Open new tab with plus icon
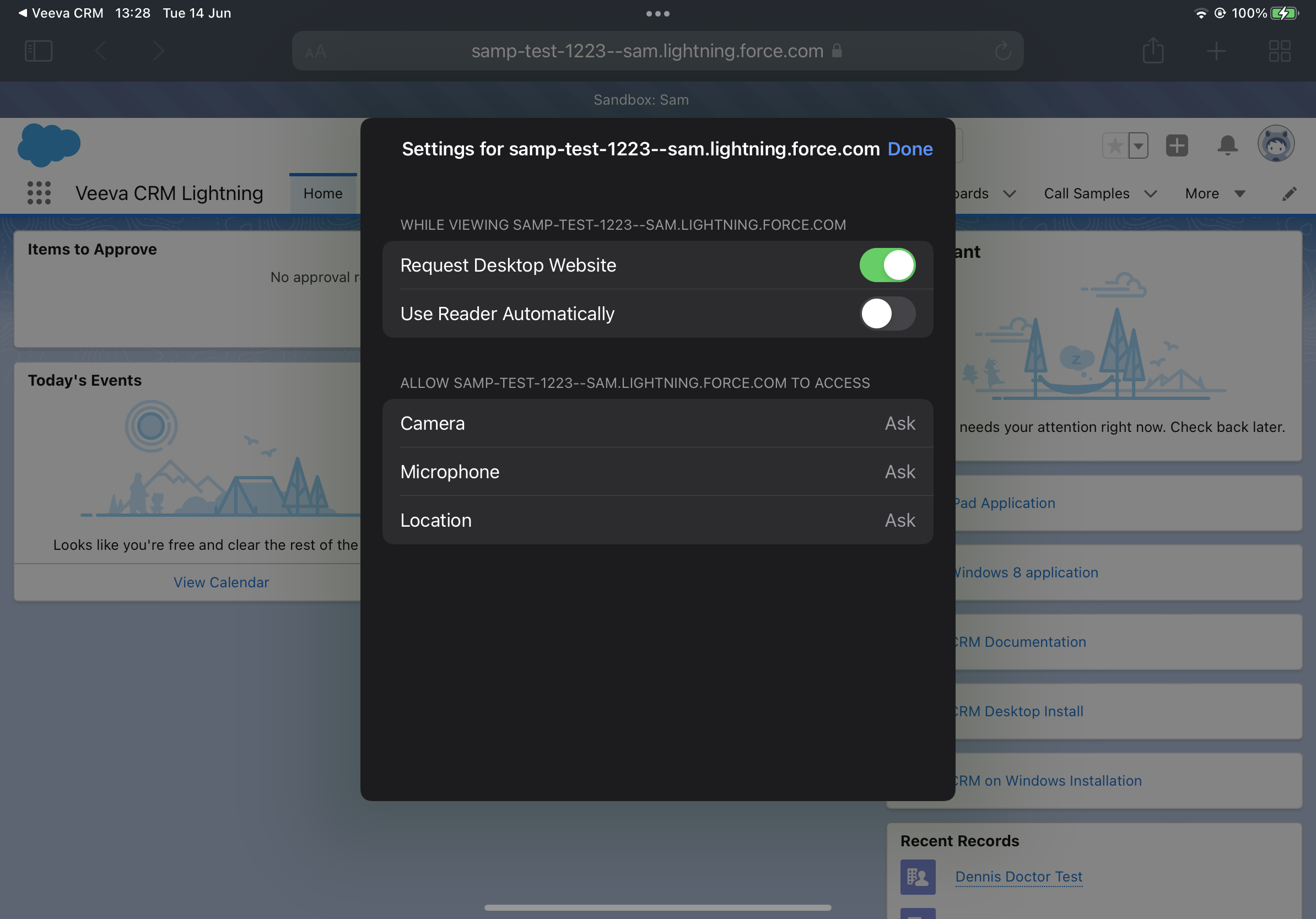 pyautogui.click(x=1216, y=51)
